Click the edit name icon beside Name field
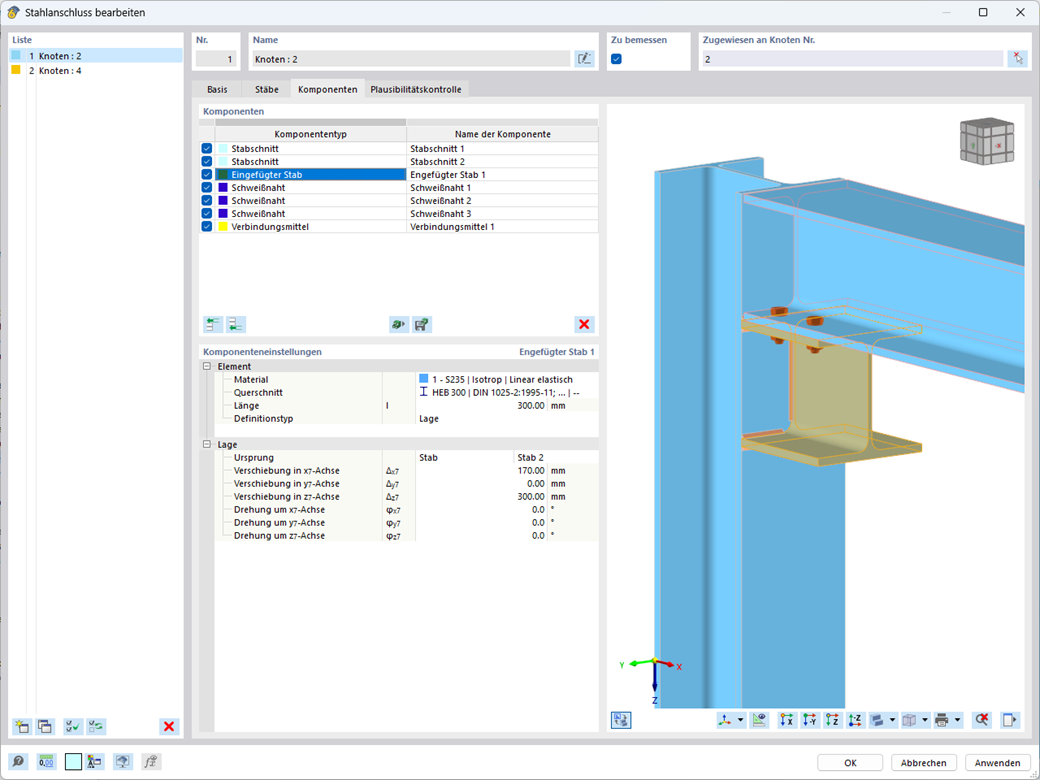 [x=584, y=59]
